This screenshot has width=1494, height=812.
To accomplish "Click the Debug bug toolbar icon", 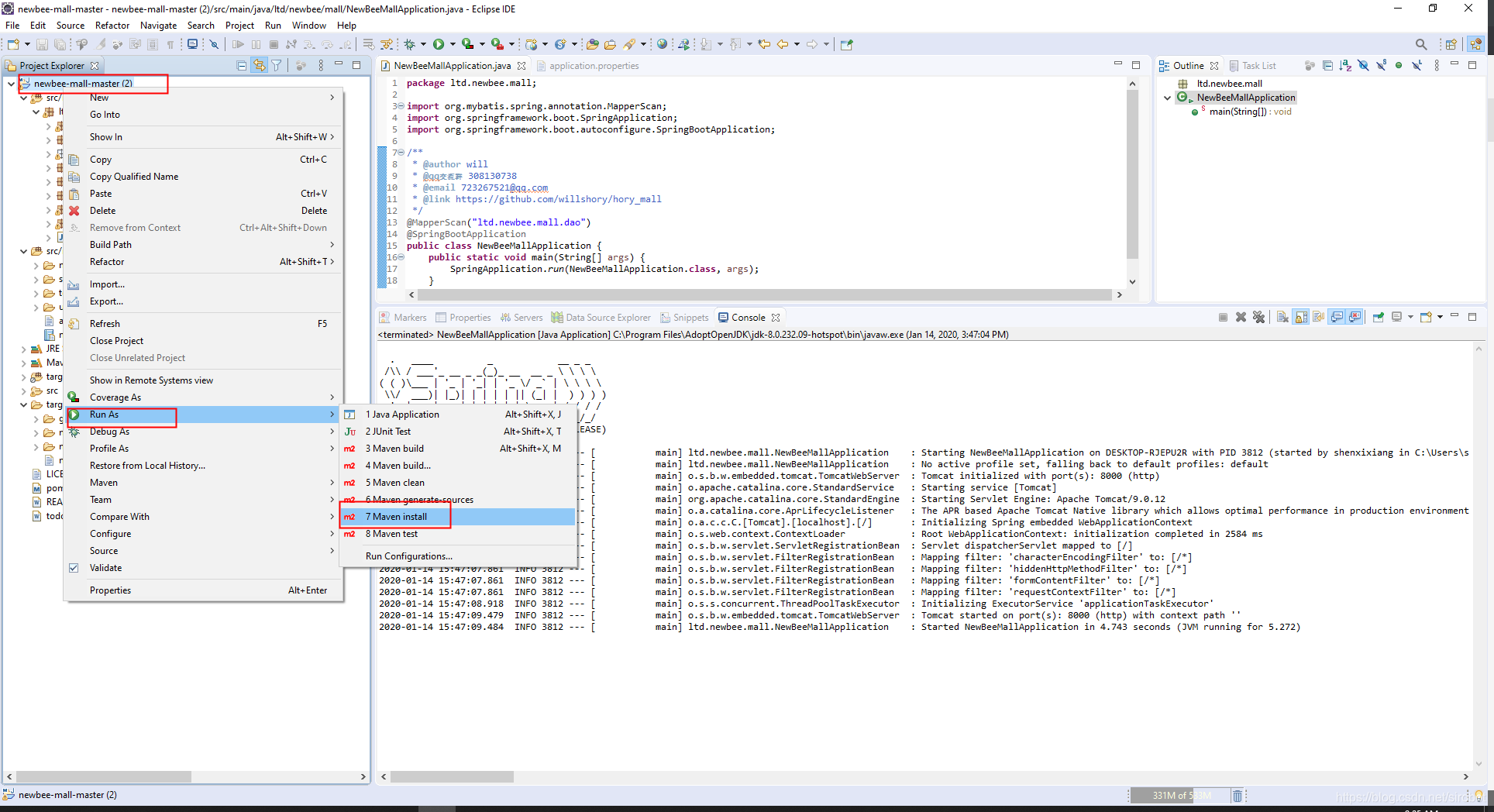I will click(410, 44).
